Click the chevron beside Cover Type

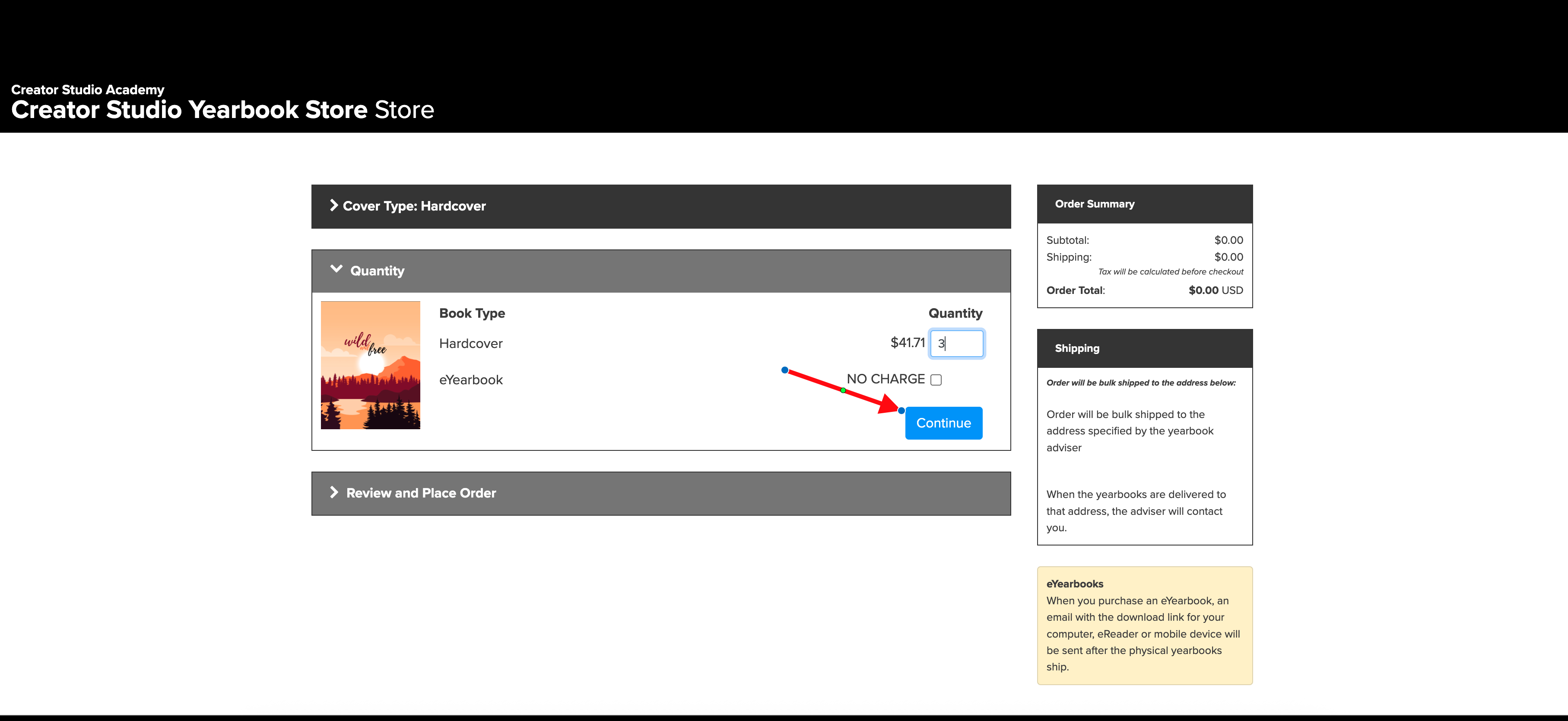click(x=333, y=205)
